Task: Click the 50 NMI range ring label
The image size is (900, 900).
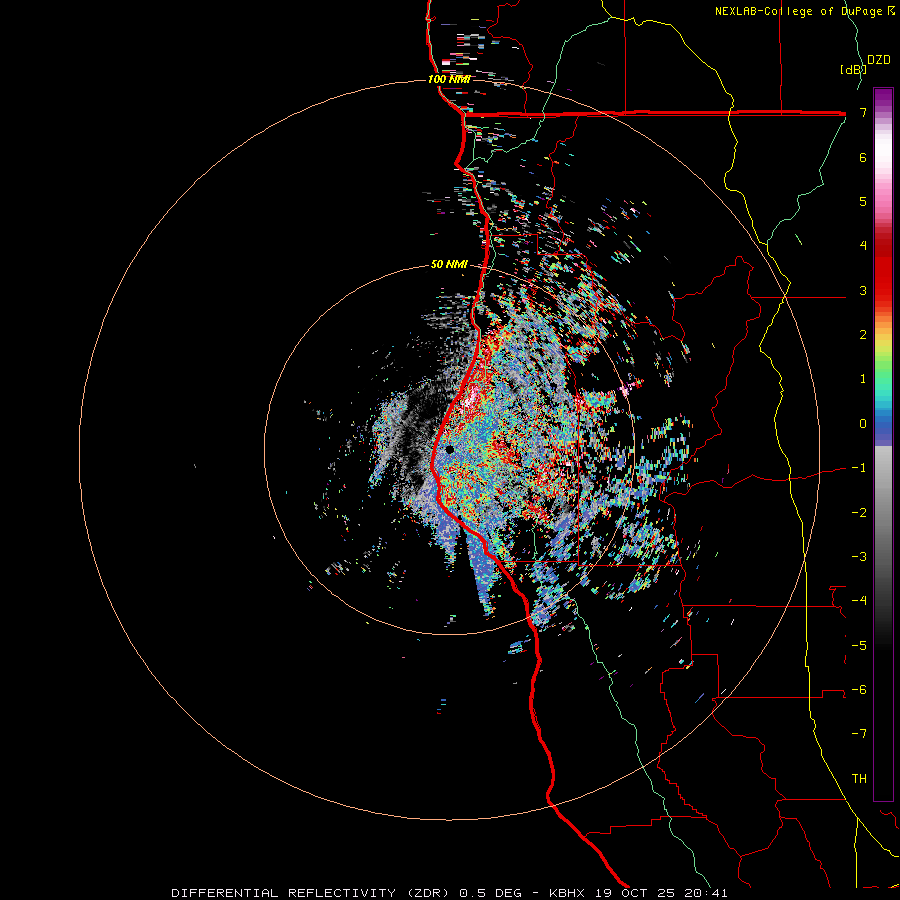Action: tap(449, 264)
